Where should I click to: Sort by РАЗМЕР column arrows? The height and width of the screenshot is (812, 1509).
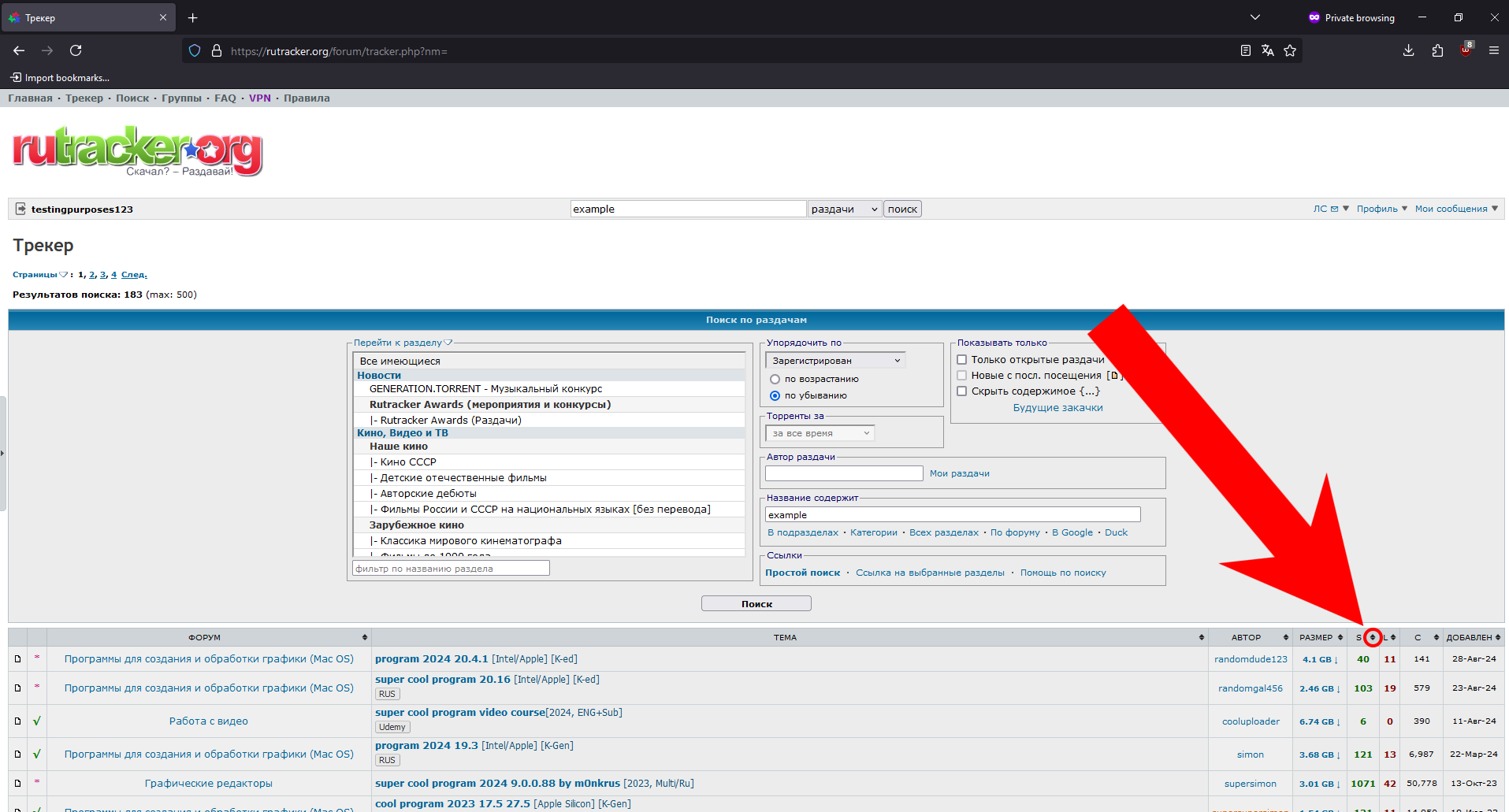(x=1340, y=637)
